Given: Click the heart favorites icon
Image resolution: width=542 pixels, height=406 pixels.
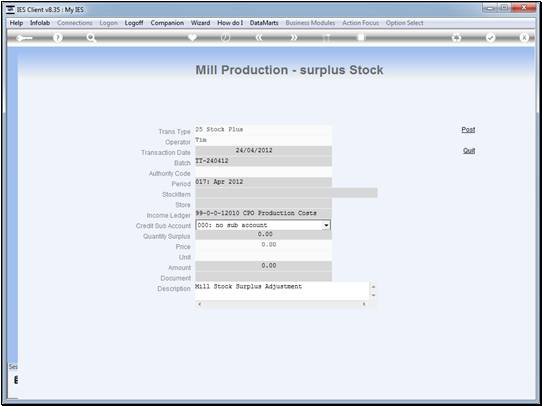Looking at the screenshot, I should pyautogui.click(x=192, y=37).
